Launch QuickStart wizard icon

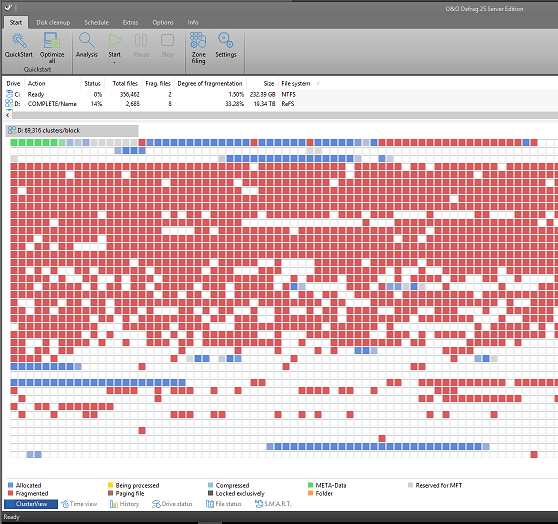coord(19,40)
